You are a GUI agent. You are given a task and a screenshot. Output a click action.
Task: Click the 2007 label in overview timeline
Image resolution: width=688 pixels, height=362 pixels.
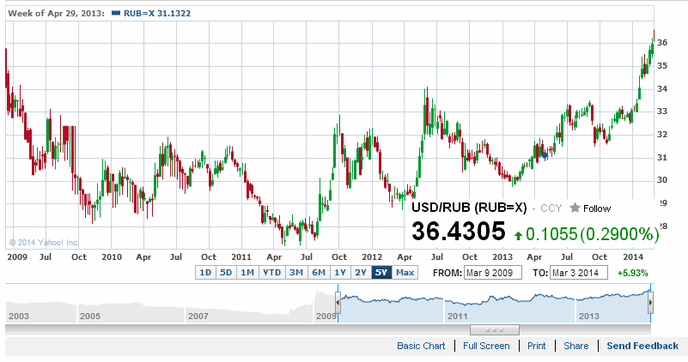tap(198, 316)
